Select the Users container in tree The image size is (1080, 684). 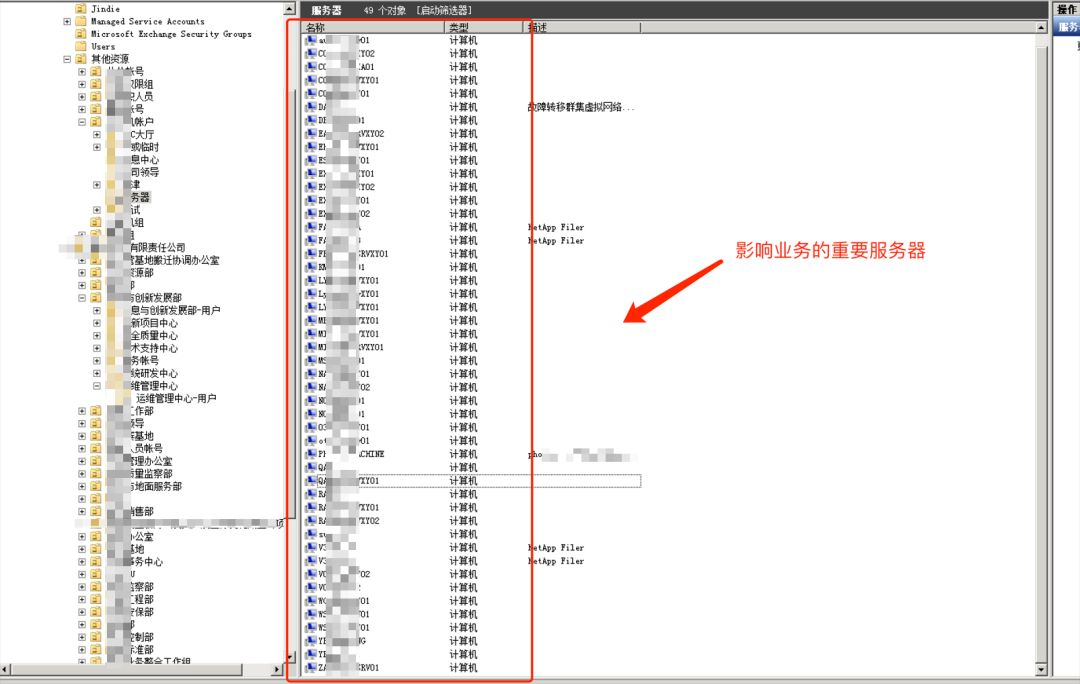(103, 46)
